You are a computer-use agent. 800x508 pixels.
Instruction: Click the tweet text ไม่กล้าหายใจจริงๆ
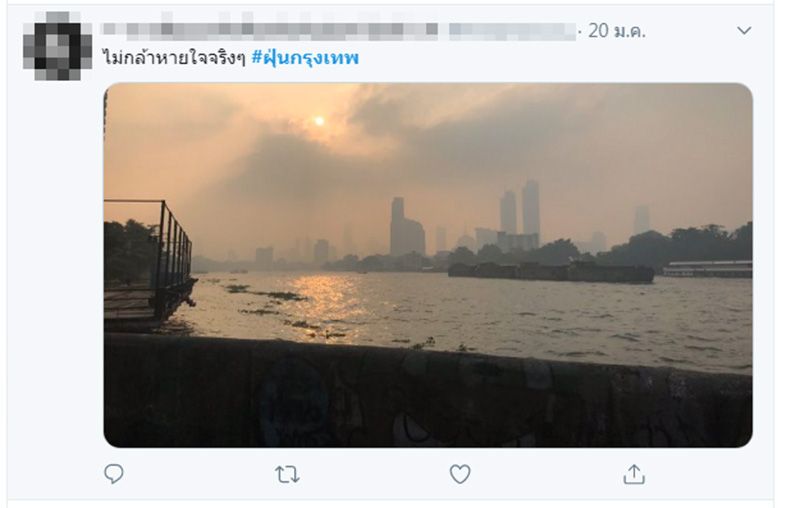174,58
